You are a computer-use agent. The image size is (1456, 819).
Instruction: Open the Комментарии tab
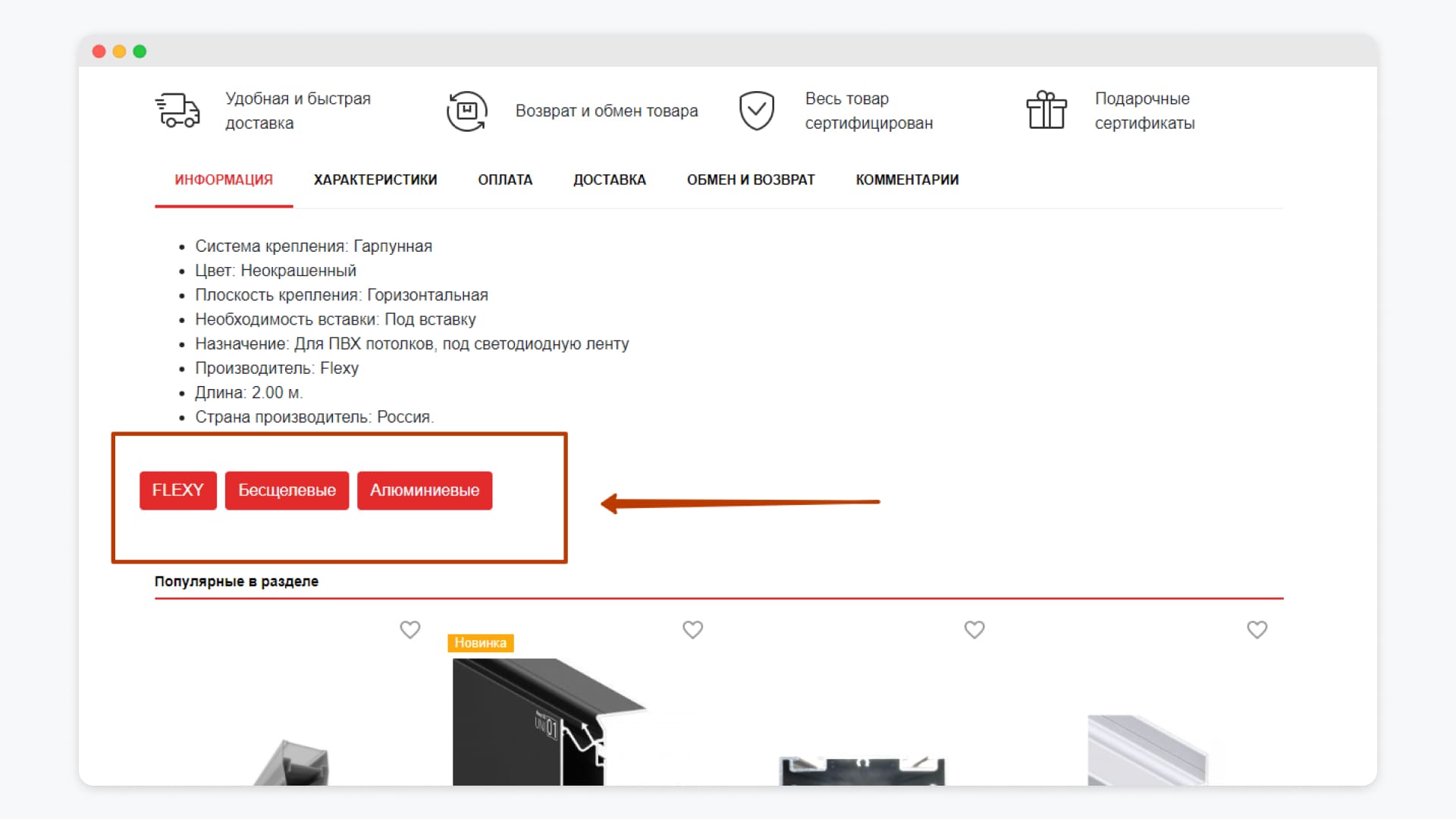tap(907, 180)
